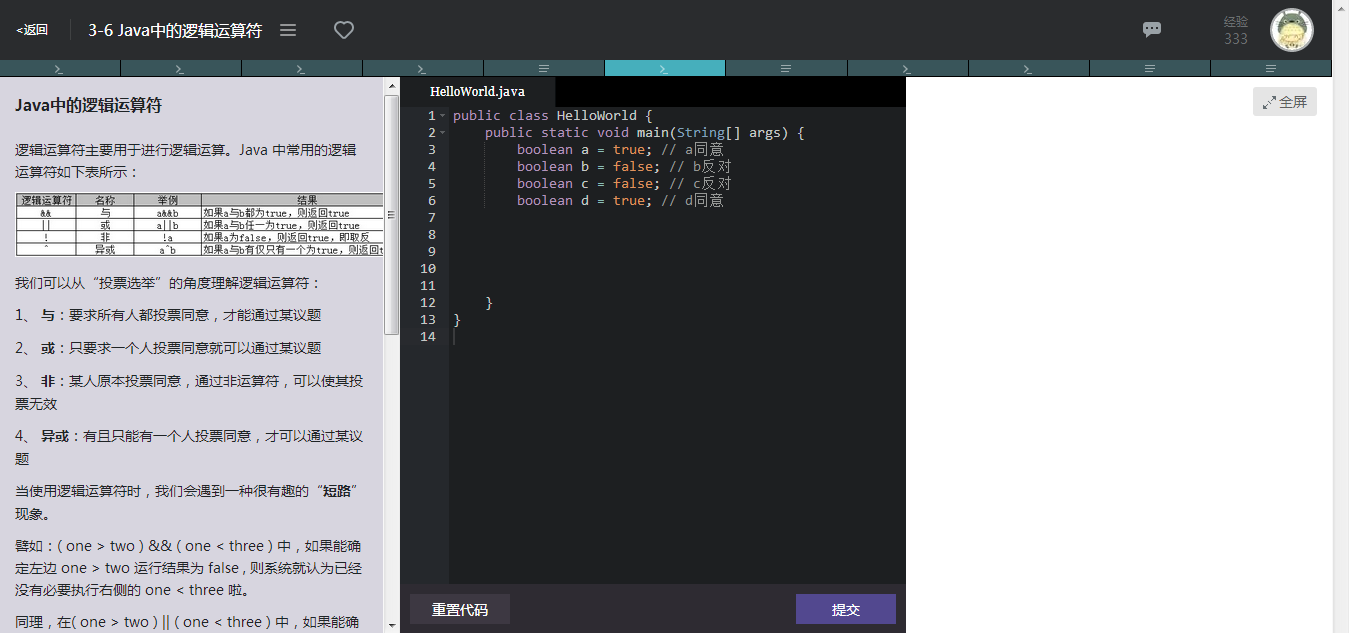
Task: Jump to the fourth coding section segment
Action: (x=423, y=68)
